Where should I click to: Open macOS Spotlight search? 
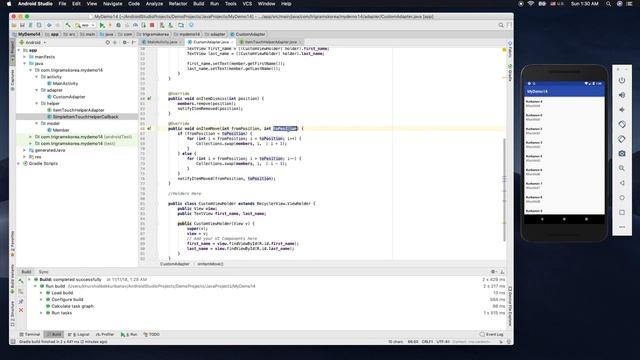coord(608,4)
